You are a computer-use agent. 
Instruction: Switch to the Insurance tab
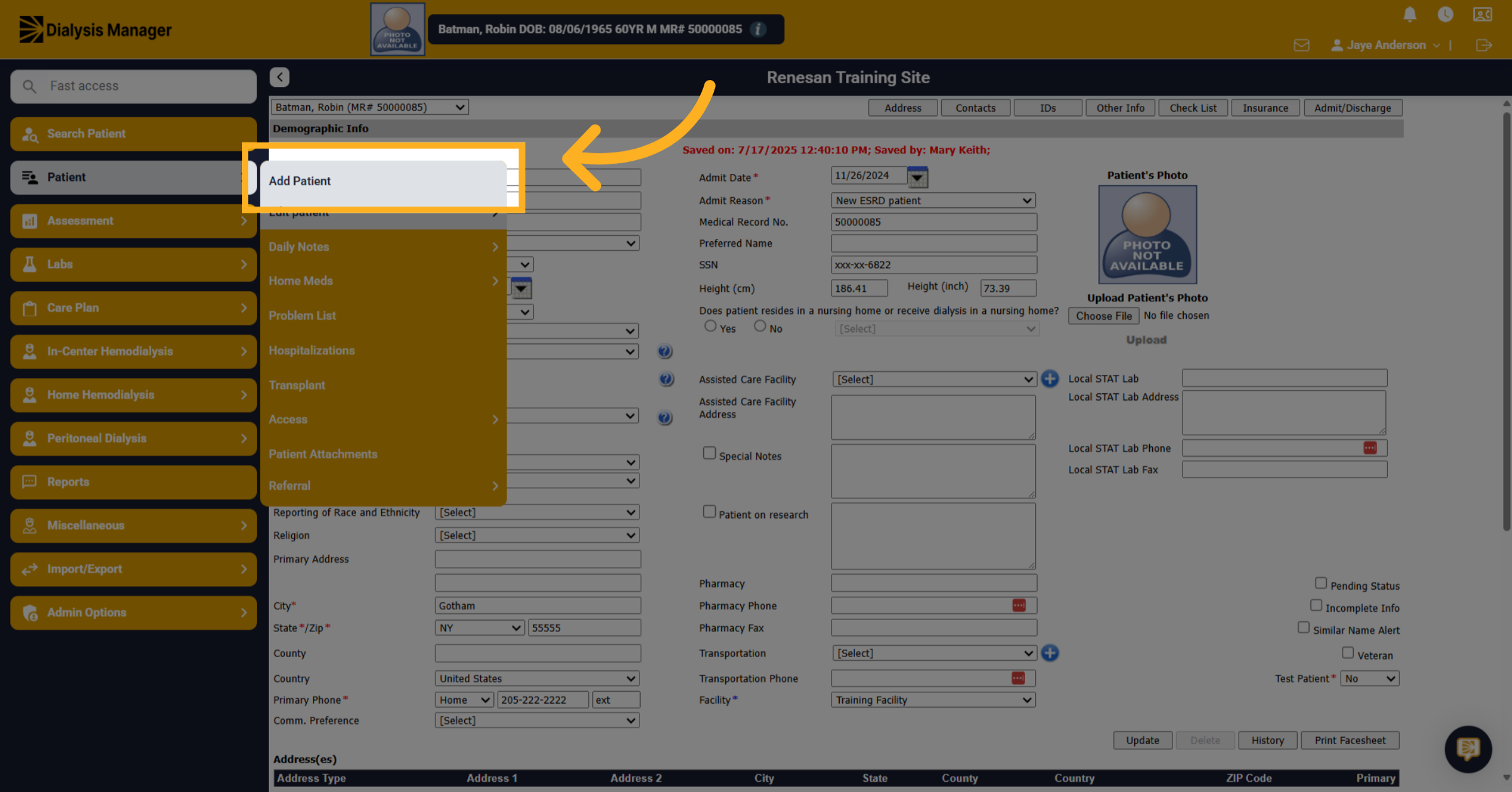(1265, 108)
